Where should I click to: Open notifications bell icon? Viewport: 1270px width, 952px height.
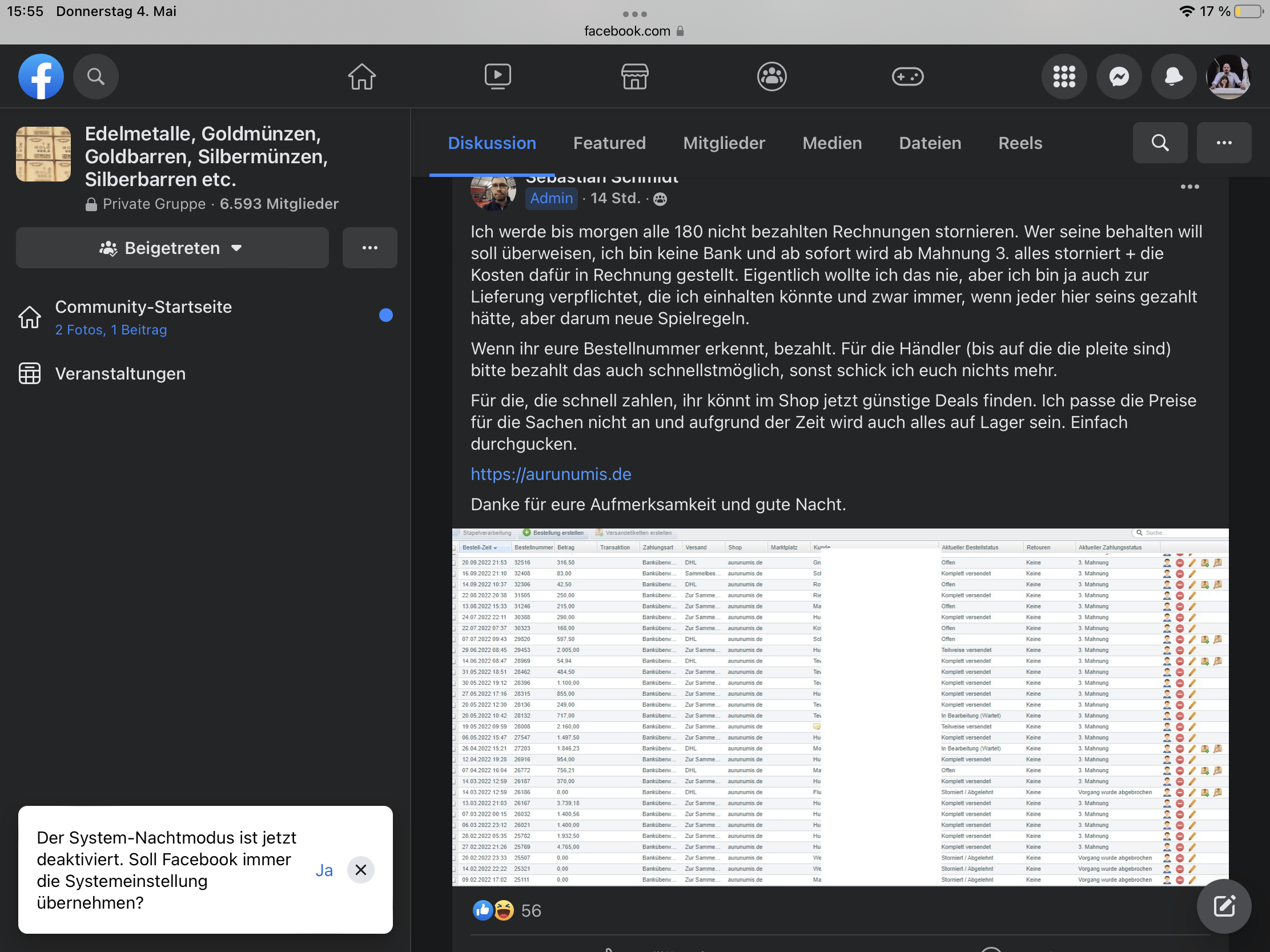(x=1173, y=76)
